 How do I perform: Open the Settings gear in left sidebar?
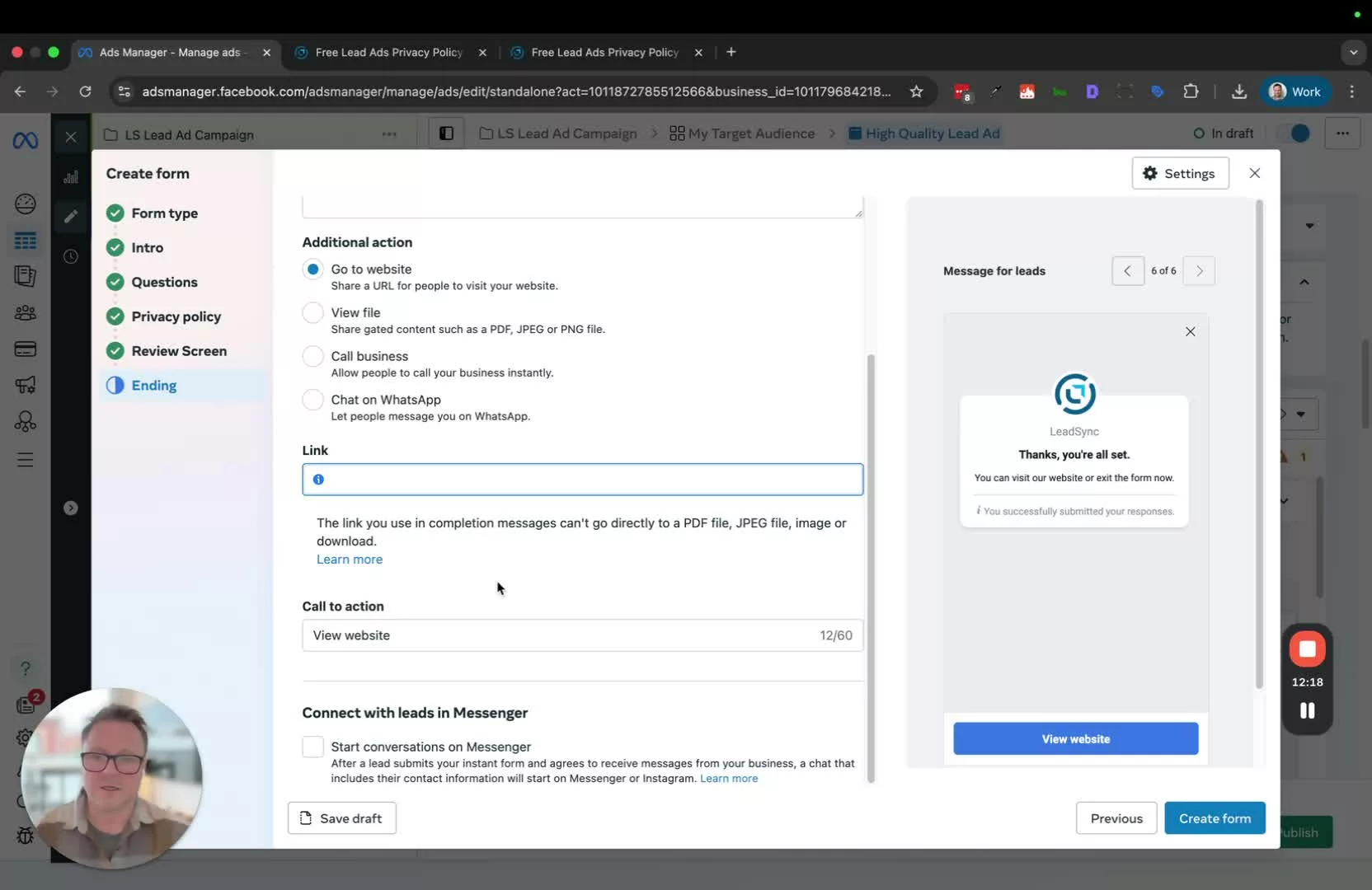click(x=26, y=738)
